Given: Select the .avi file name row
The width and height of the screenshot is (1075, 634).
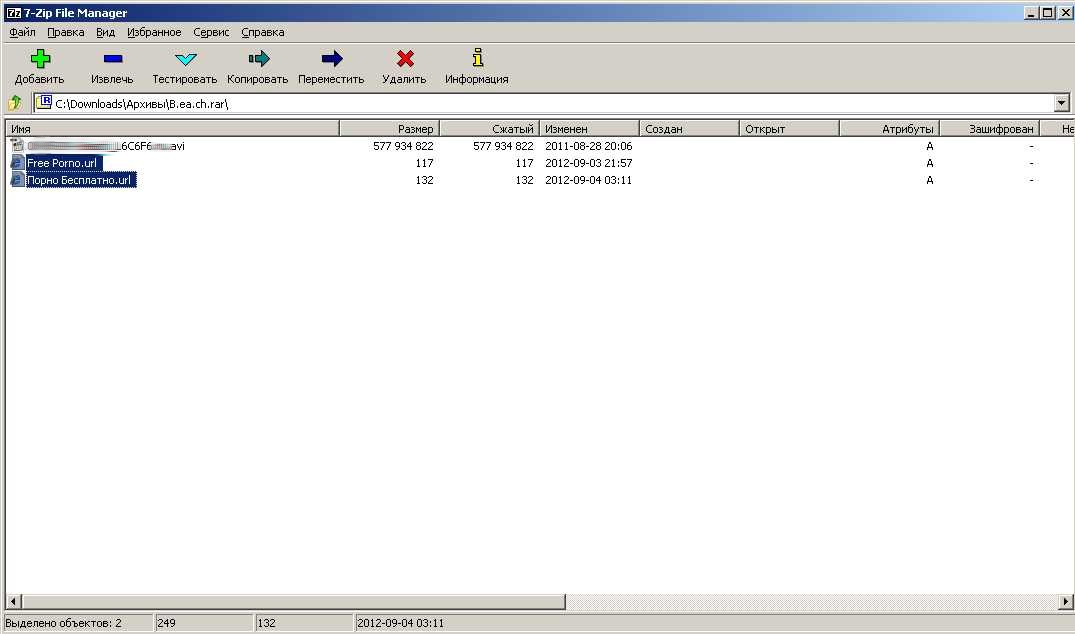Looking at the screenshot, I should 106,146.
